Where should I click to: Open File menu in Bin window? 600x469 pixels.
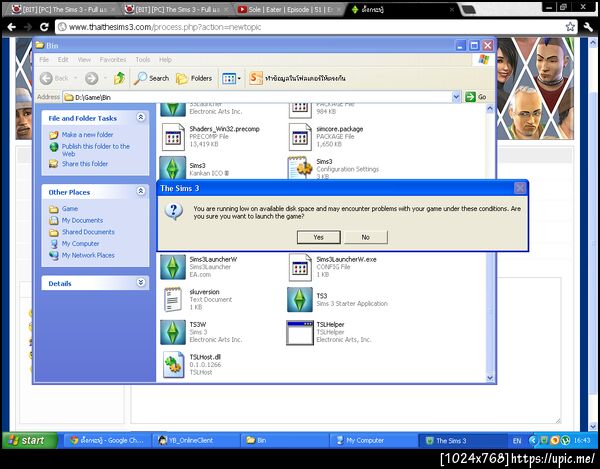44,60
